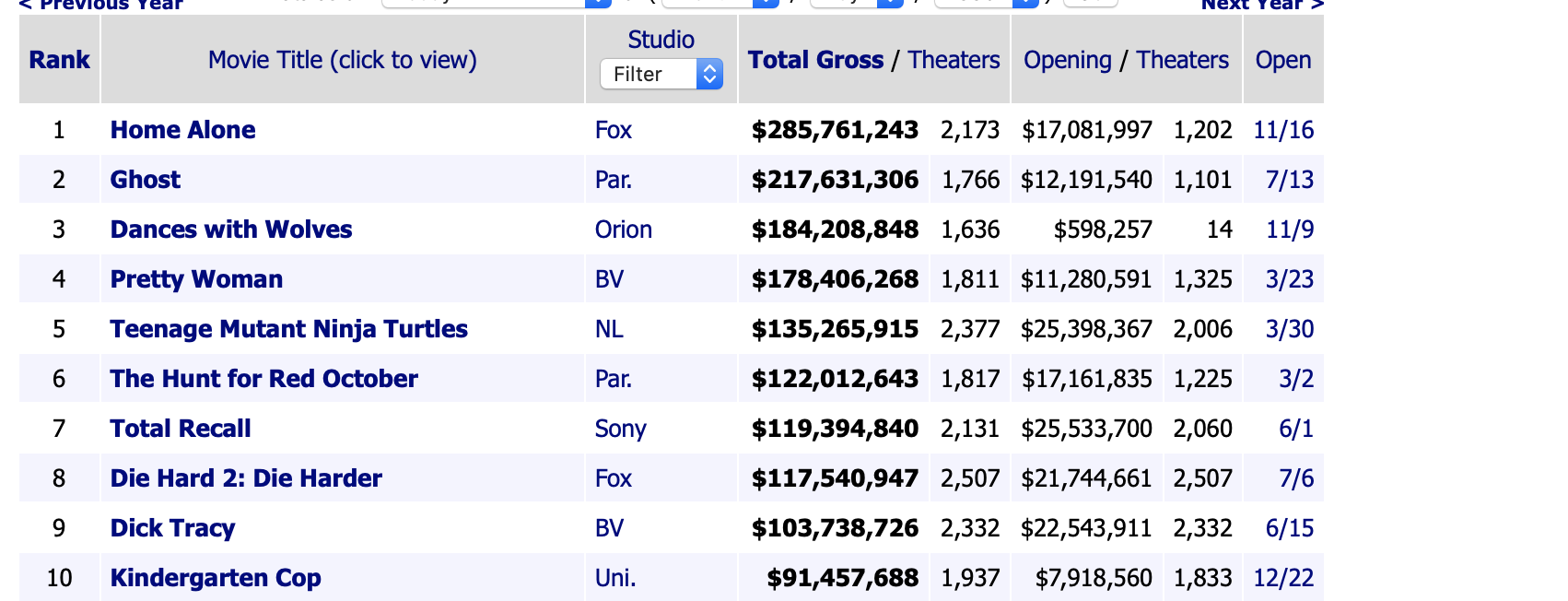Open the 12/22 release date link
The width and height of the screenshot is (1568, 601).
1282,578
